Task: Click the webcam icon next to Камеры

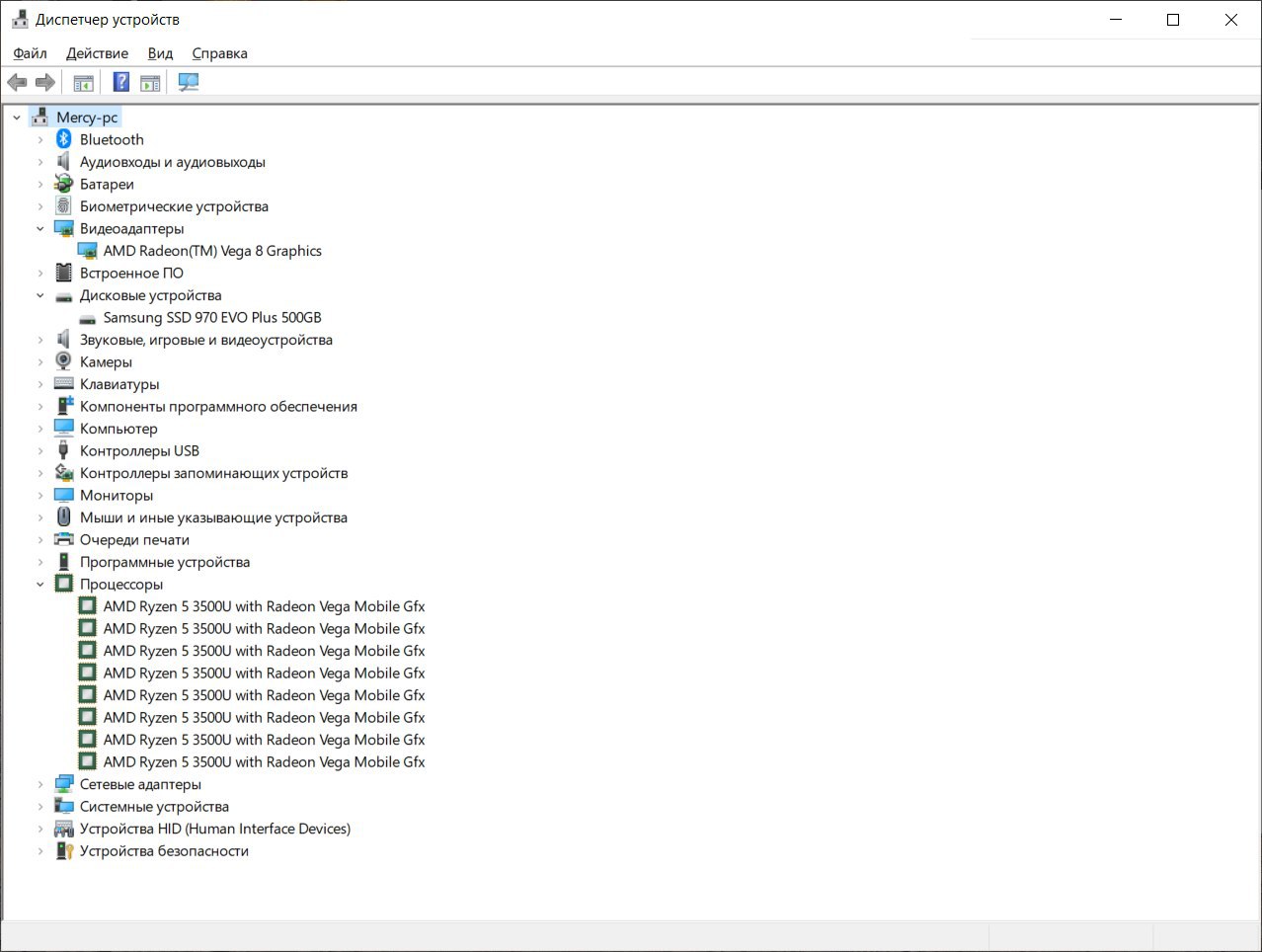Action: pos(64,361)
